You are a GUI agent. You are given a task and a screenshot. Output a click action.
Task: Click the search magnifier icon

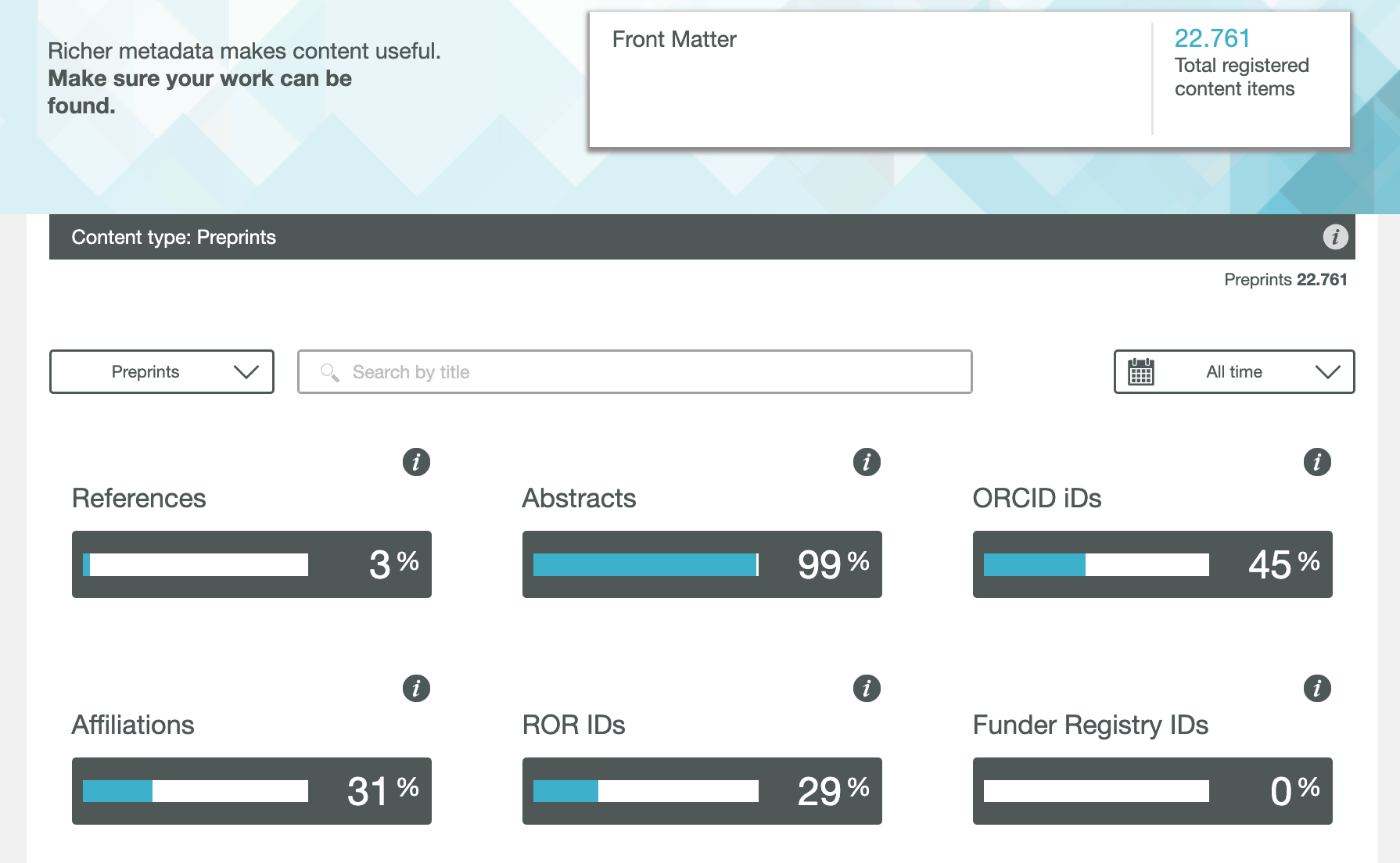point(330,372)
